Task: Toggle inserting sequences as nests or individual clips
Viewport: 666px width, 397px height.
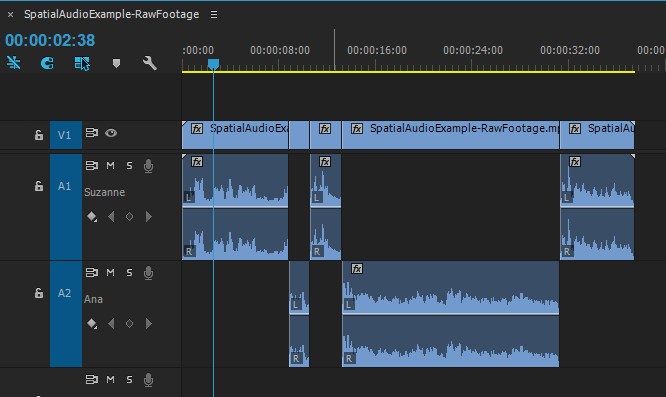Action: coord(14,63)
